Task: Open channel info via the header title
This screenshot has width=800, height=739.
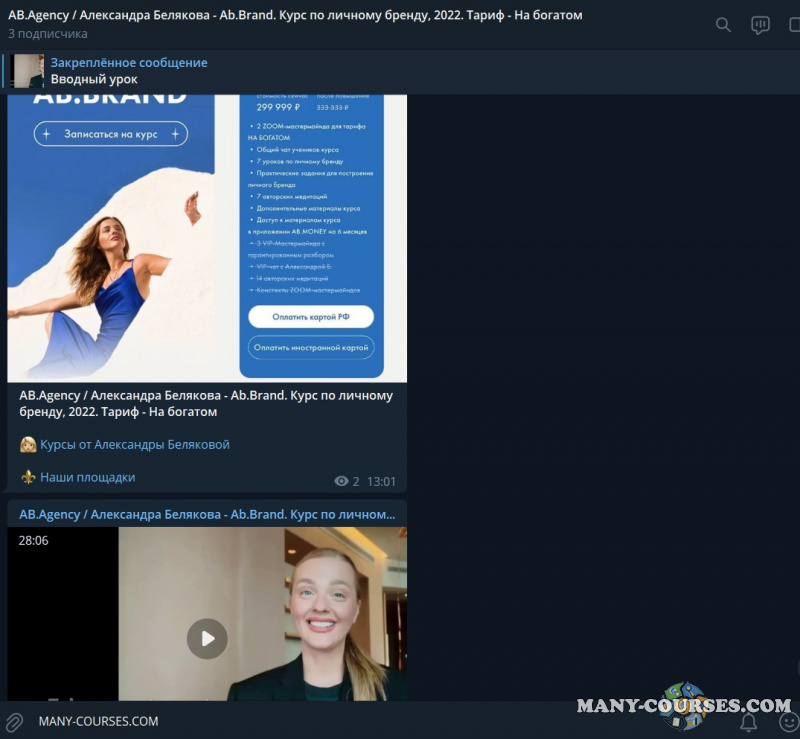Action: 295,15
